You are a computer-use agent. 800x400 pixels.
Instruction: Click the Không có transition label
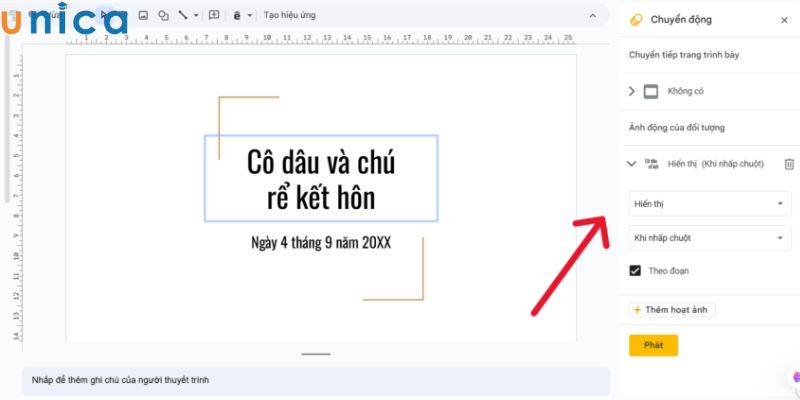coord(686,91)
